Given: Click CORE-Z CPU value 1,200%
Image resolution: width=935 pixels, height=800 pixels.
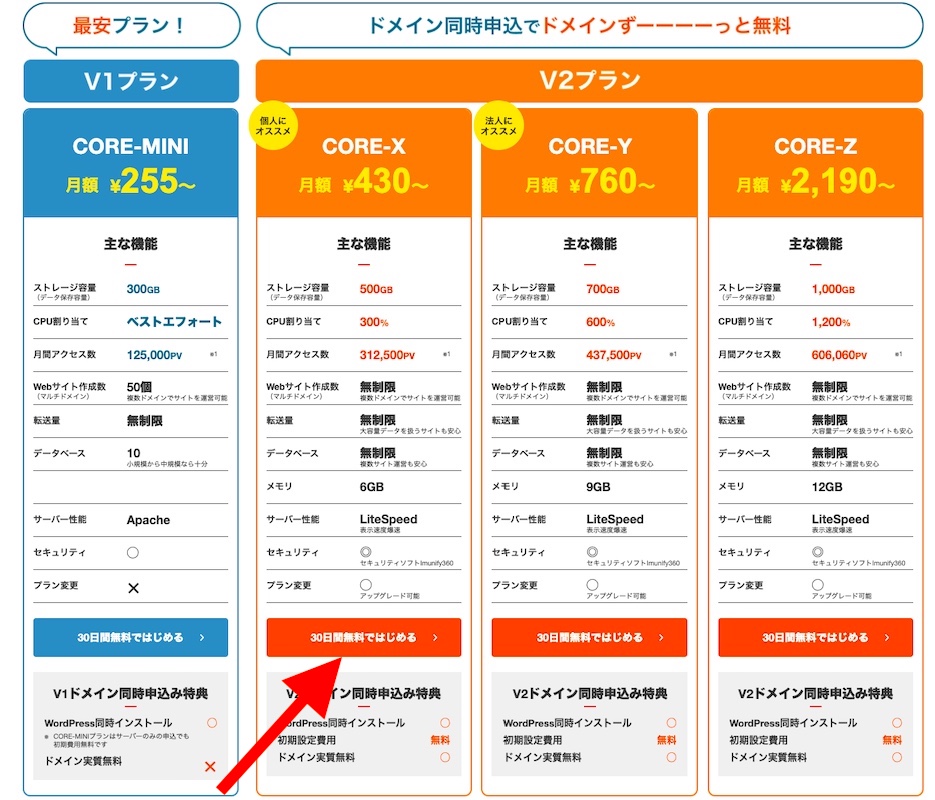Looking at the screenshot, I should coord(831,322).
